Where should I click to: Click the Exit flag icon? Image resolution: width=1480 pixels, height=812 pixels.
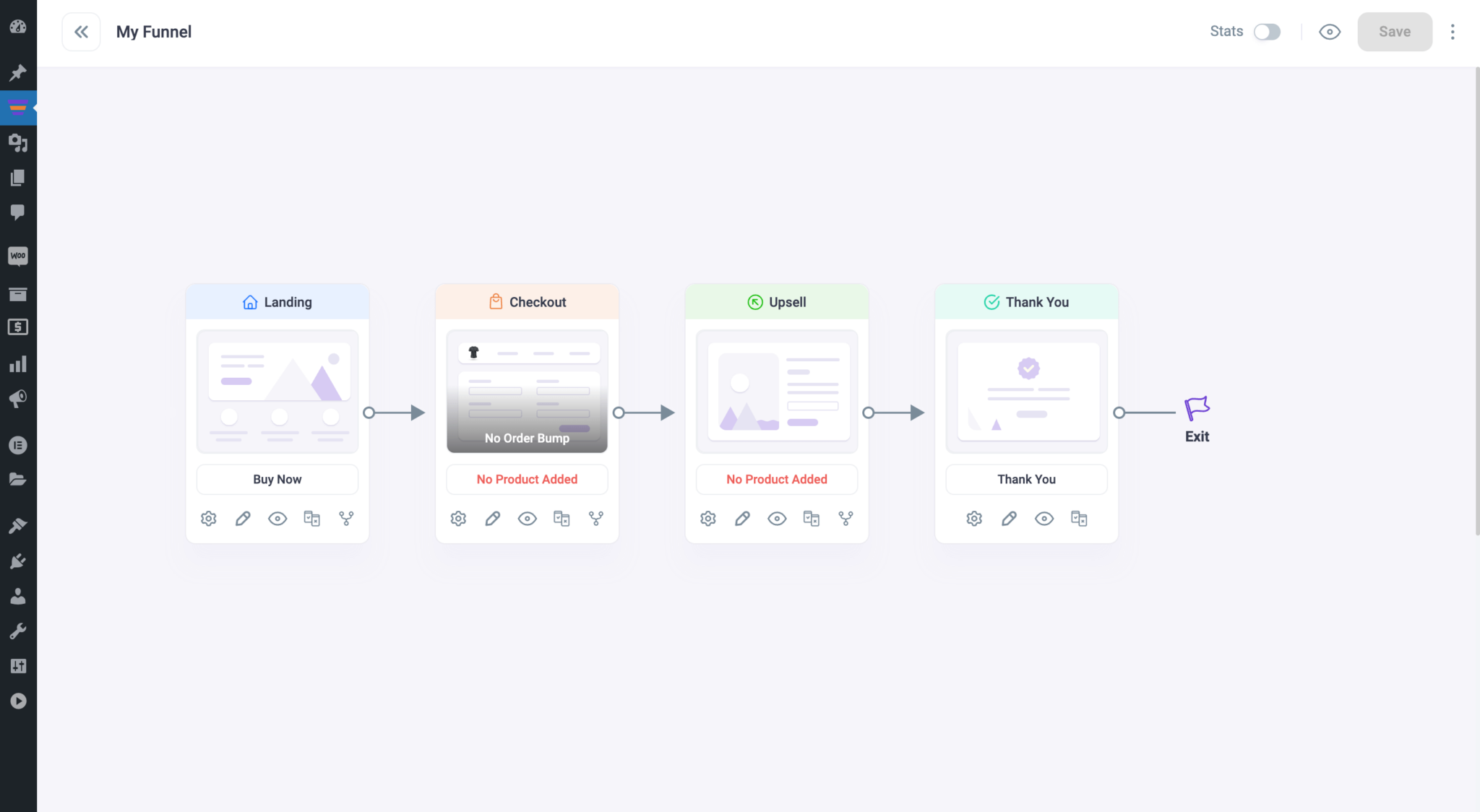tap(1197, 409)
